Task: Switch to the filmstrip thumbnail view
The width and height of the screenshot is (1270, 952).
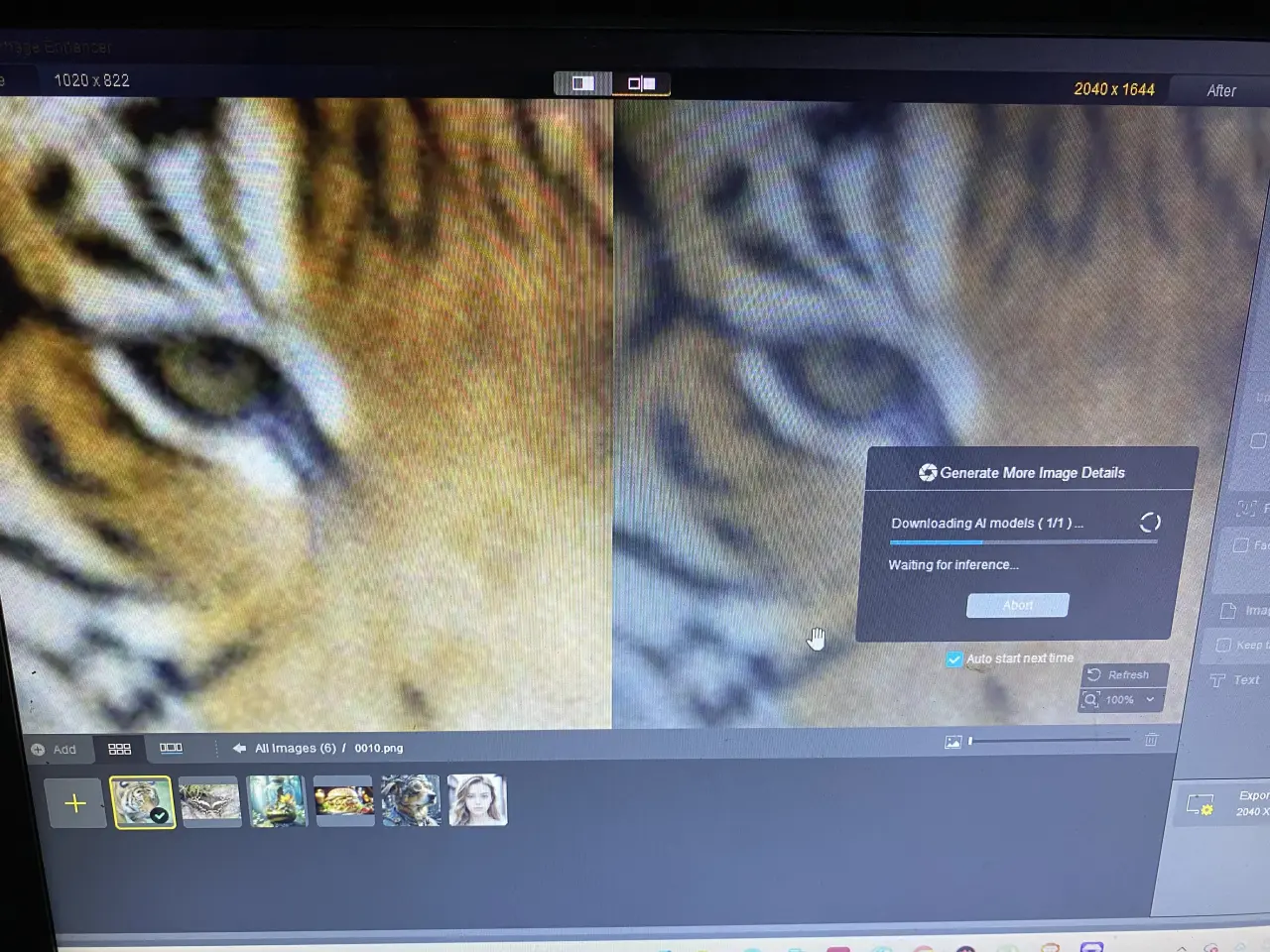Action: coord(171,748)
